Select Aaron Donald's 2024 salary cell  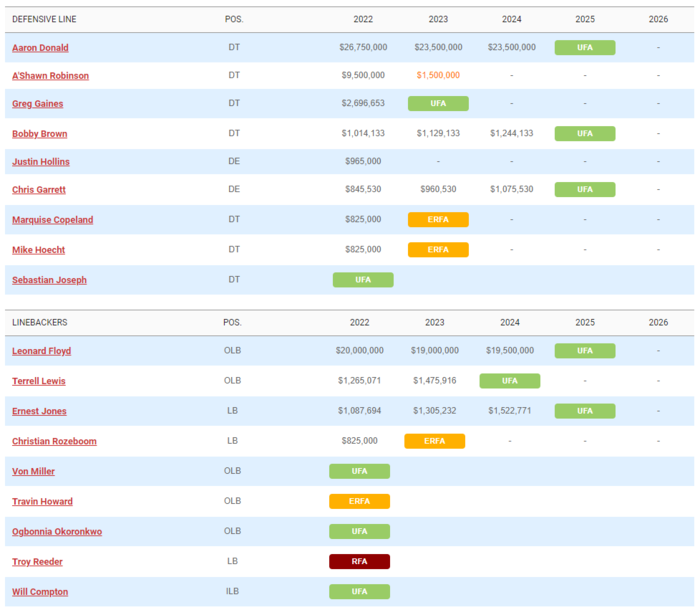pyautogui.click(x=512, y=47)
